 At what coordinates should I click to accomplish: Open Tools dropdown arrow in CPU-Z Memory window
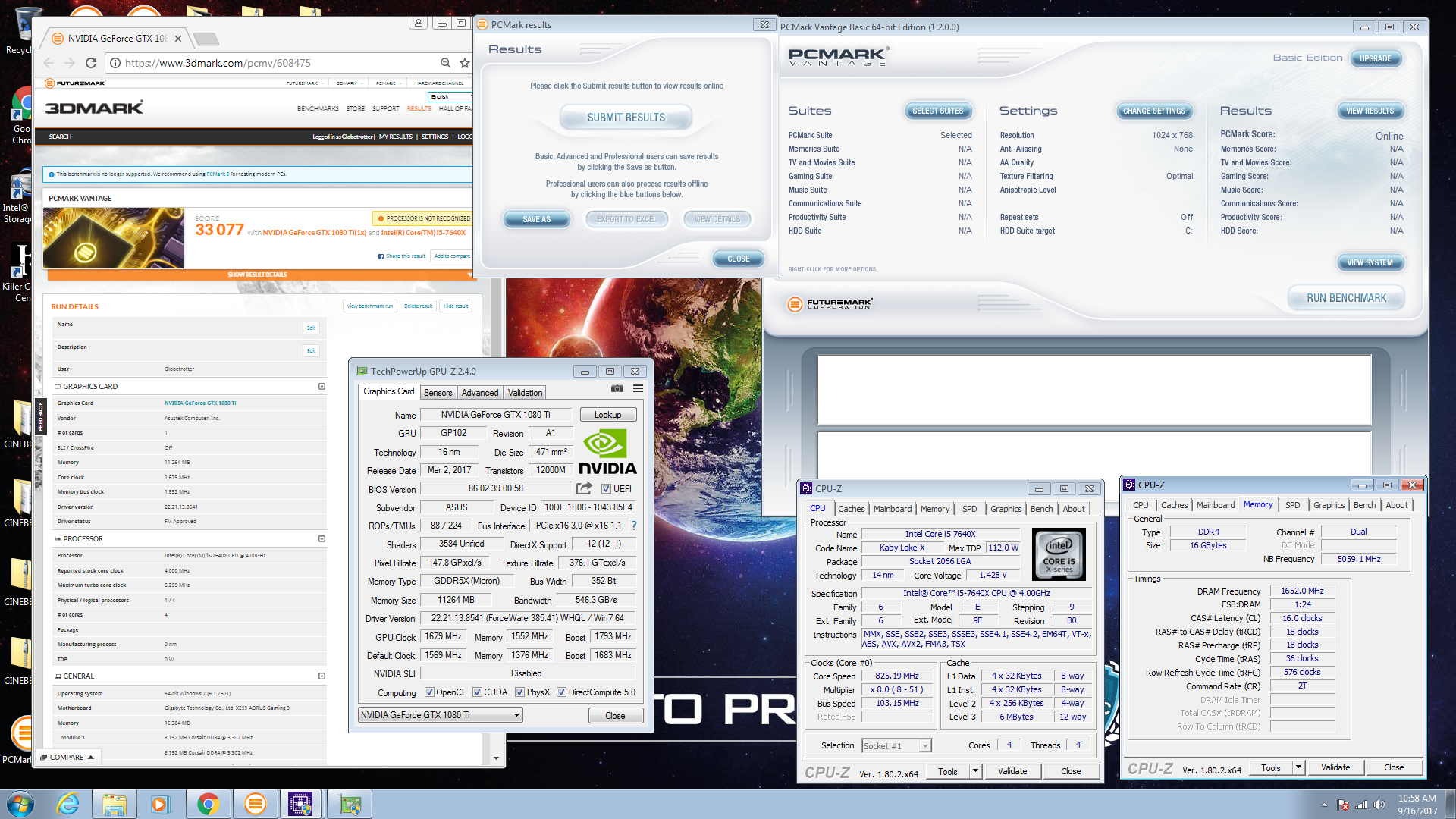(x=1298, y=767)
